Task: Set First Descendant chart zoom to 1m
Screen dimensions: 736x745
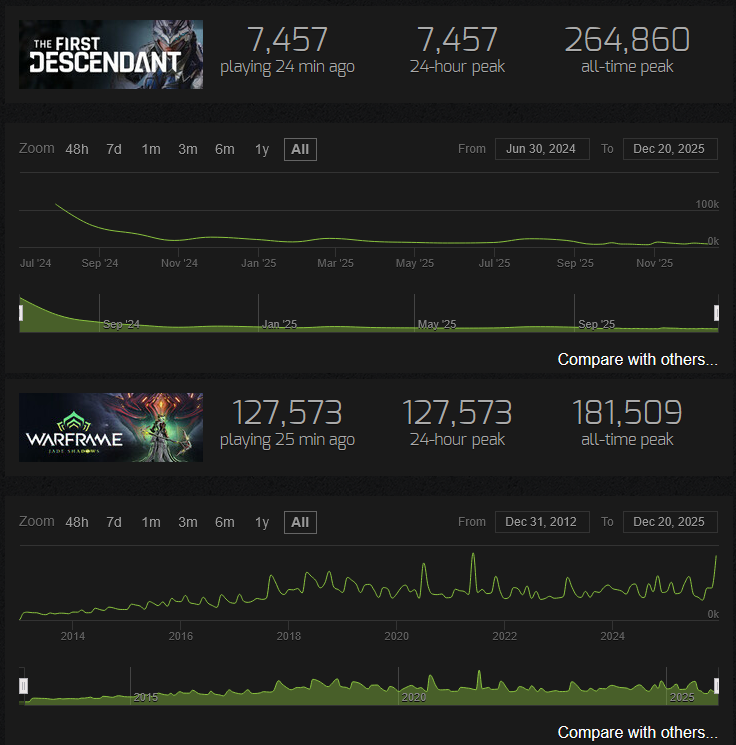Action: tap(151, 149)
